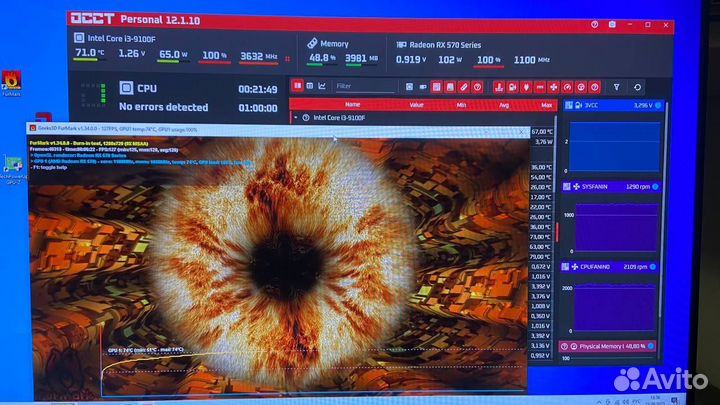Click the Avg column header
Screen dimensions: 720x405
tap(504, 104)
